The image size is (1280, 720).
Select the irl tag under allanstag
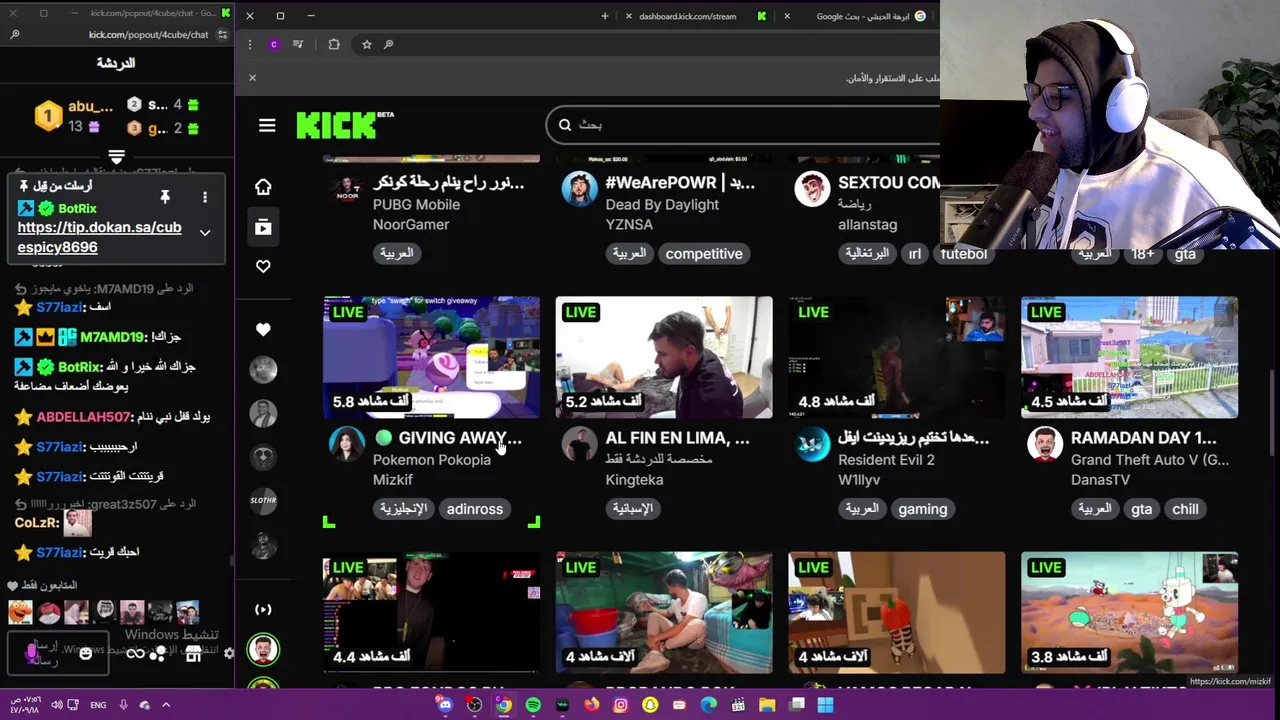pos(914,254)
